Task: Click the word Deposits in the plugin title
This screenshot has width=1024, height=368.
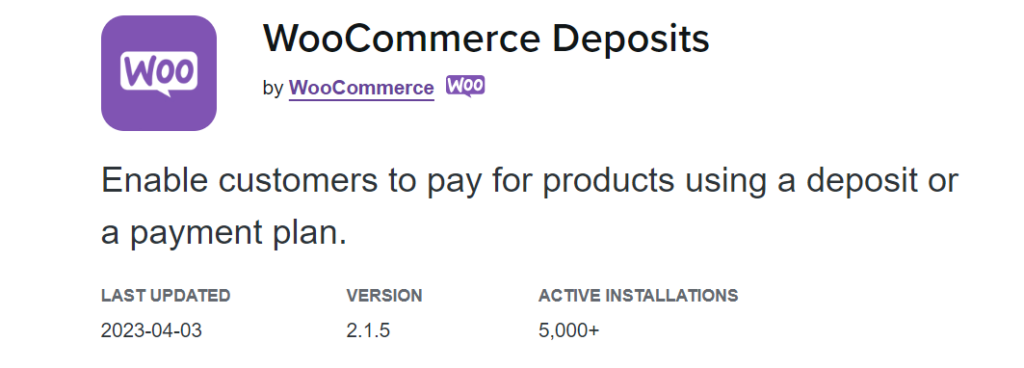Action: (631, 39)
